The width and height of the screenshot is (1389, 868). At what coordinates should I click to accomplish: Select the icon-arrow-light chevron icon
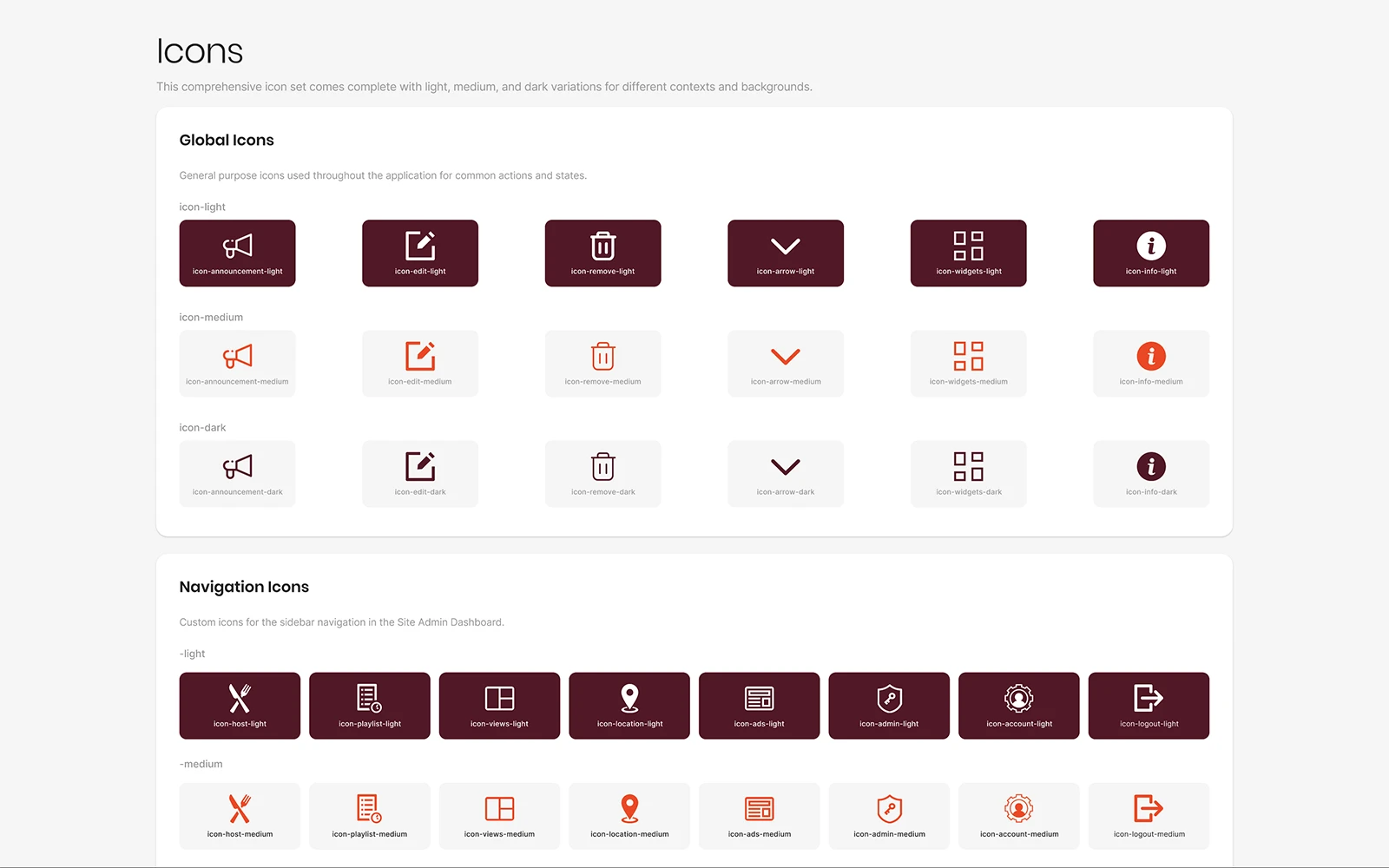(786, 247)
